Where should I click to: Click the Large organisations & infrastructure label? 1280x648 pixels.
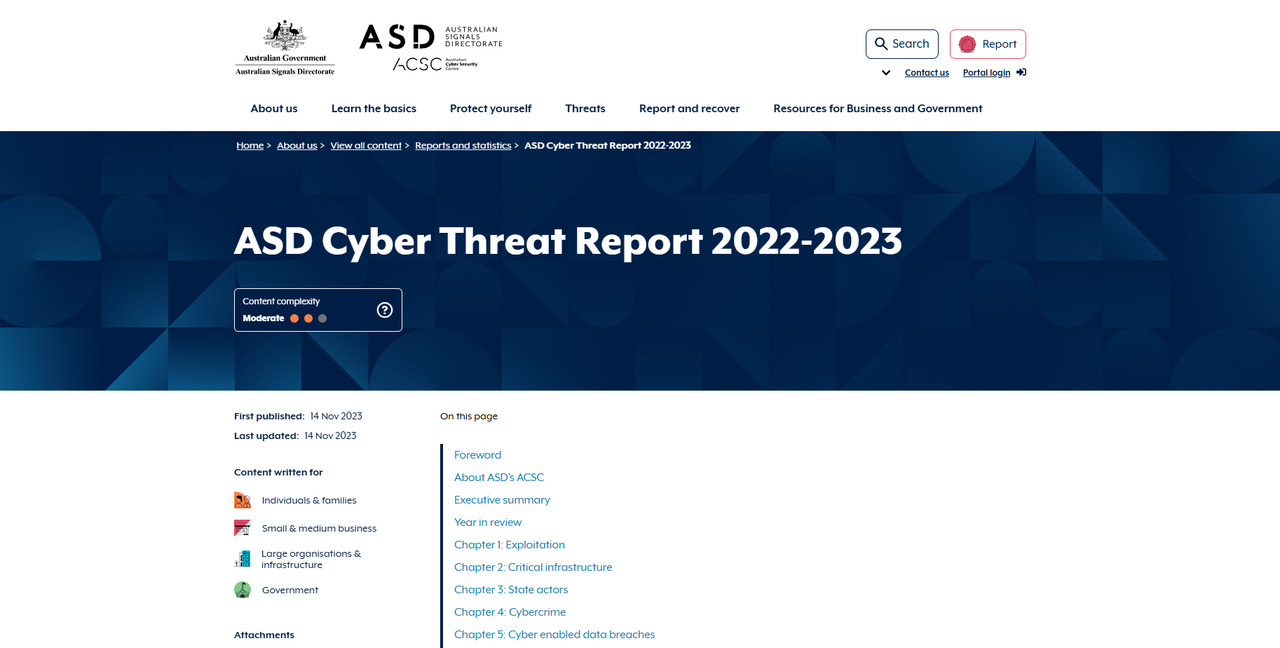pos(311,559)
